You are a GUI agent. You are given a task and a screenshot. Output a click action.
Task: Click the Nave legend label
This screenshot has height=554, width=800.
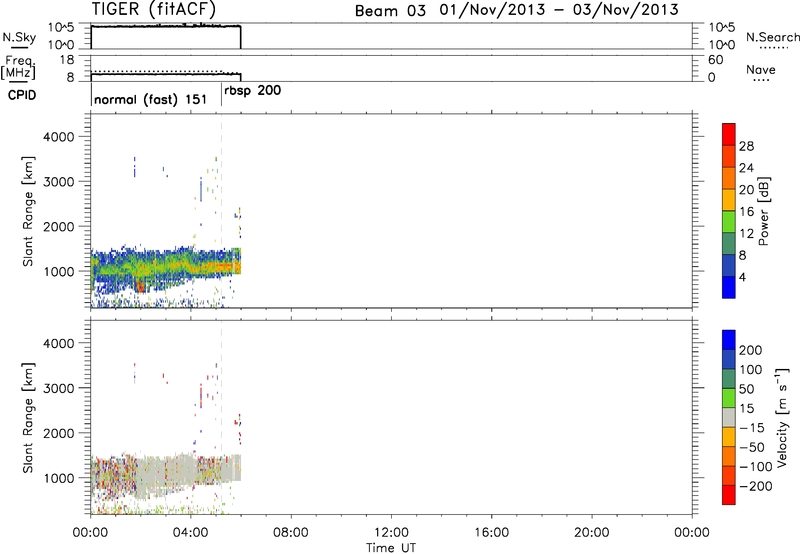tap(761, 70)
